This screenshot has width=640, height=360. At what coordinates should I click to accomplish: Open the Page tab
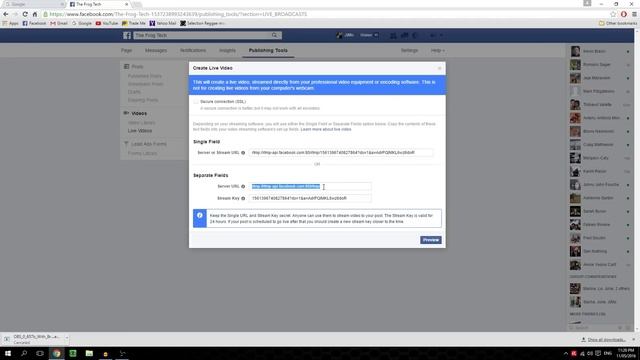(x=127, y=51)
